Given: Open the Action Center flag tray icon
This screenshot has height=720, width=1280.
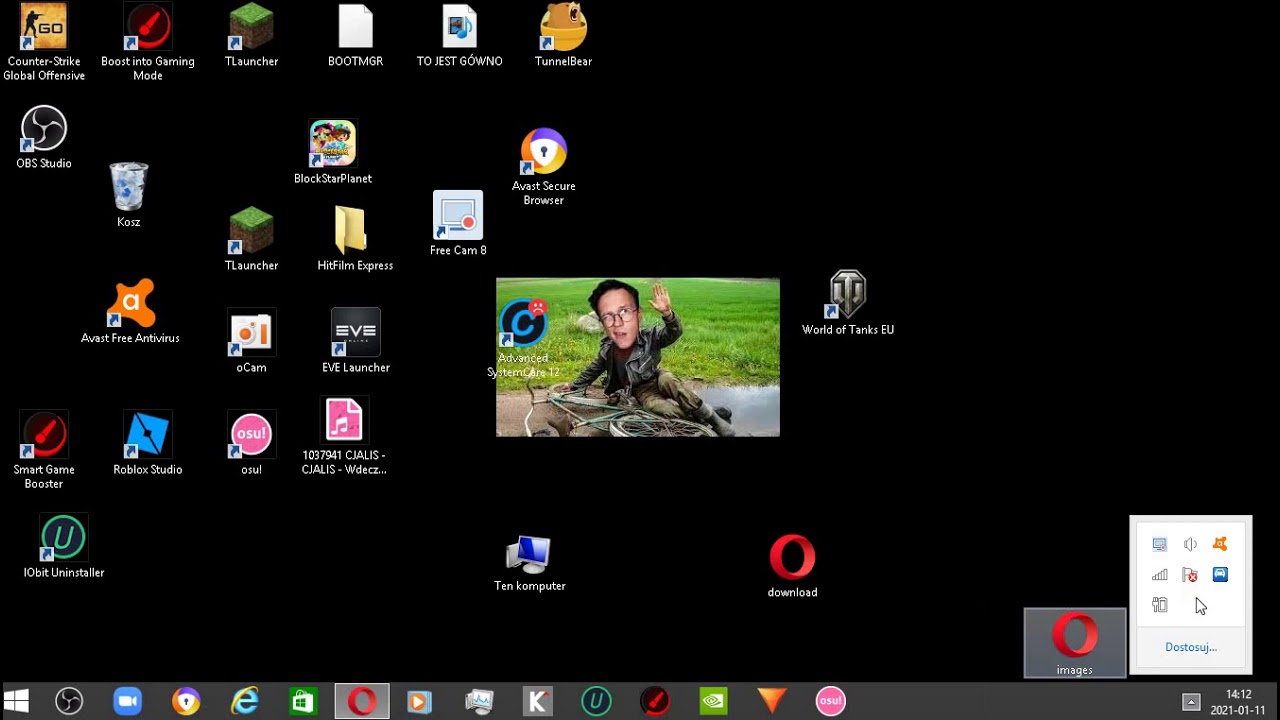Looking at the screenshot, I should point(1190,575).
